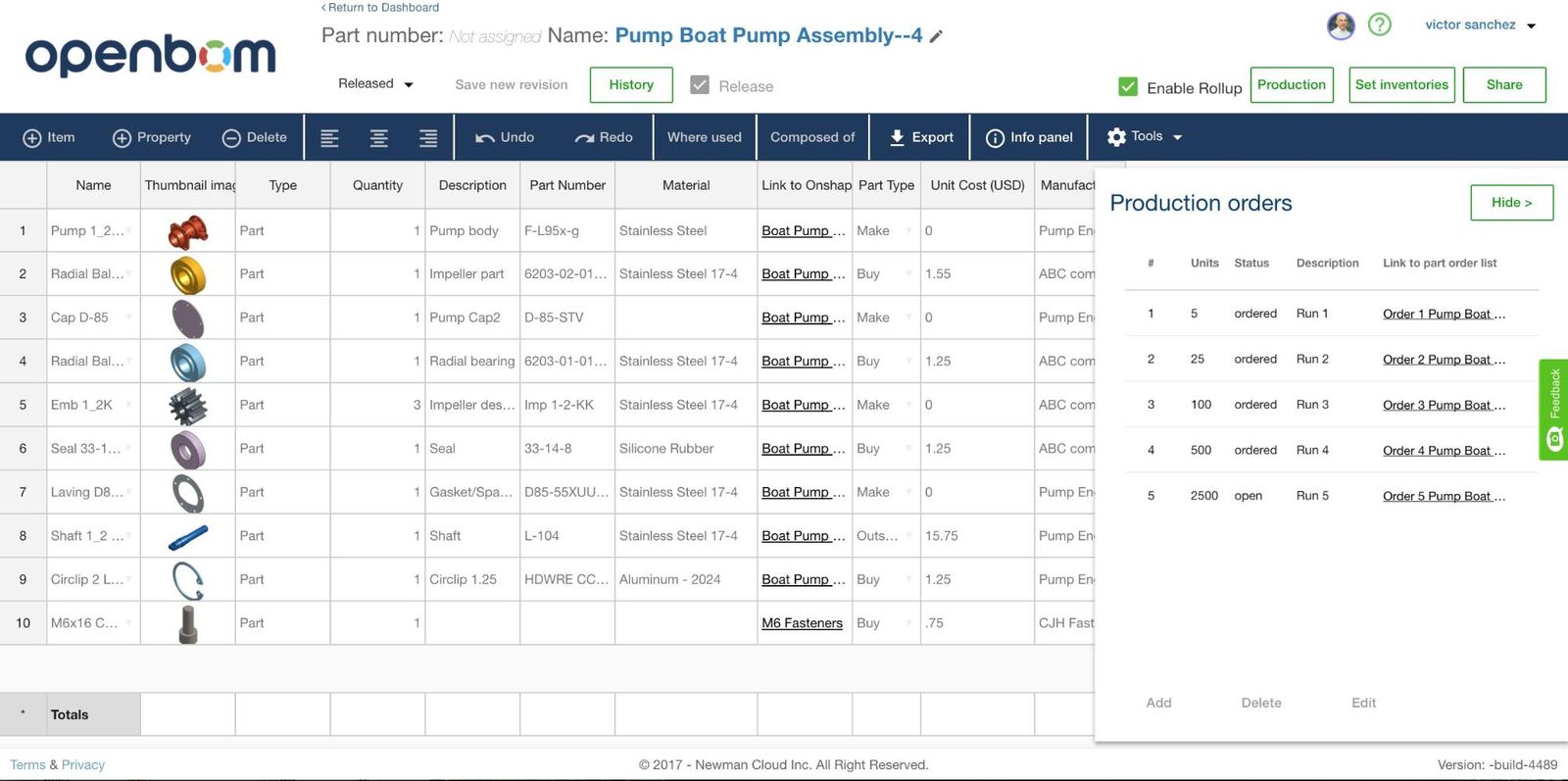Image resolution: width=1568 pixels, height=781 pixels.
Task: Toggle the Enable Rollup checkbox
Action: click(x=1128, y=87)
